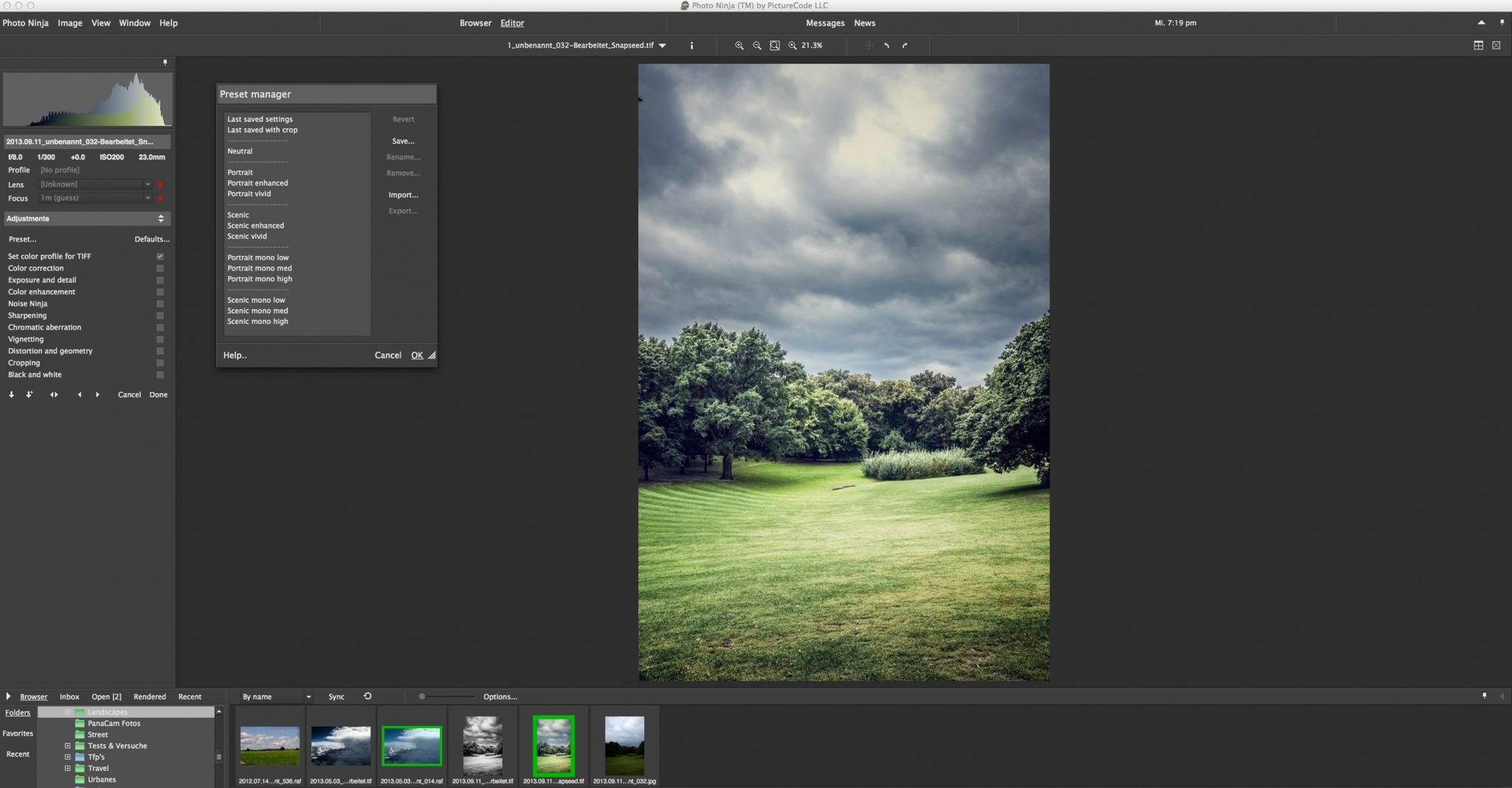The image size is (1512, 788).
Task: Switch to the Rendered tab
Action: coord(149,697)
